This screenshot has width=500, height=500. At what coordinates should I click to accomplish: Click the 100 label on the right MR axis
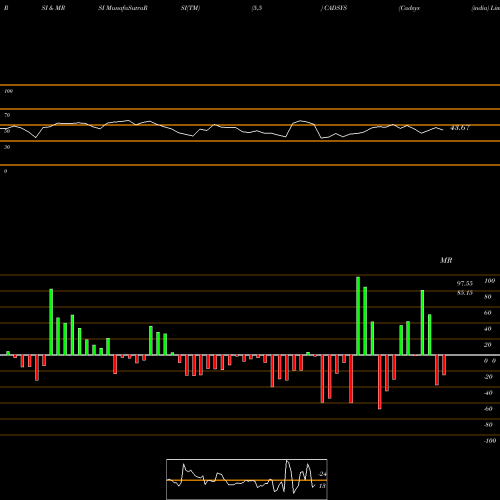click(489, 281)
